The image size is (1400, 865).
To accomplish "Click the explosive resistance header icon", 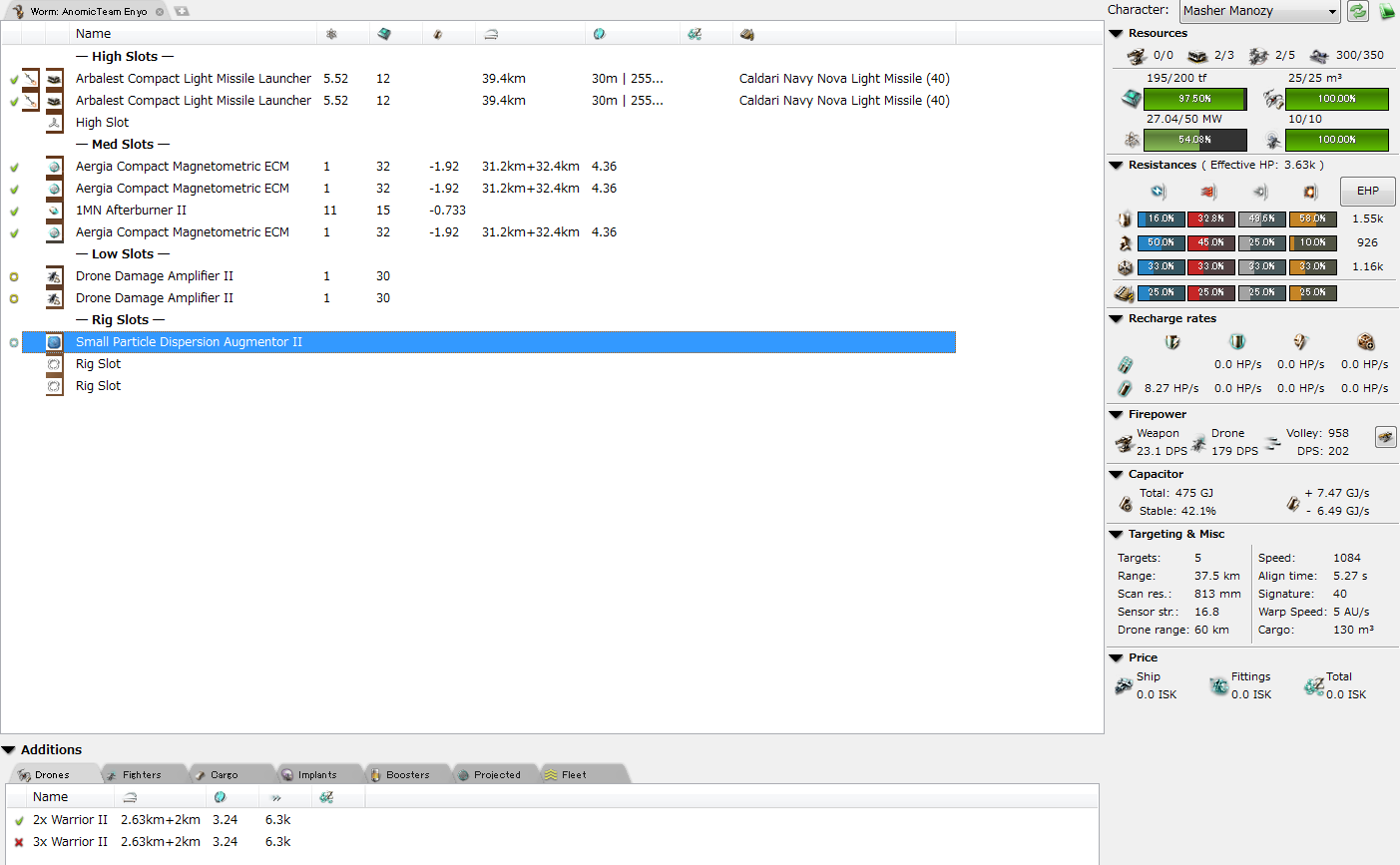I will pos(1311,192).
